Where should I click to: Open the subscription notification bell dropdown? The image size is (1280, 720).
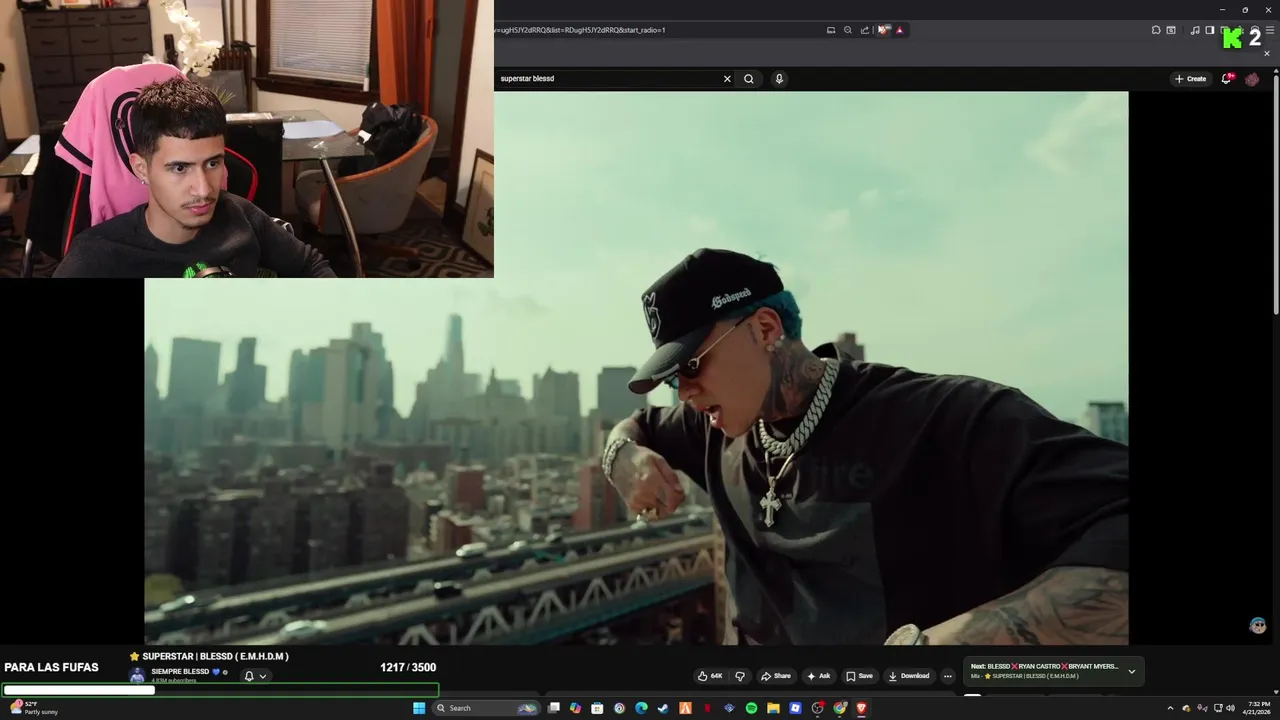tap(256, 676)
